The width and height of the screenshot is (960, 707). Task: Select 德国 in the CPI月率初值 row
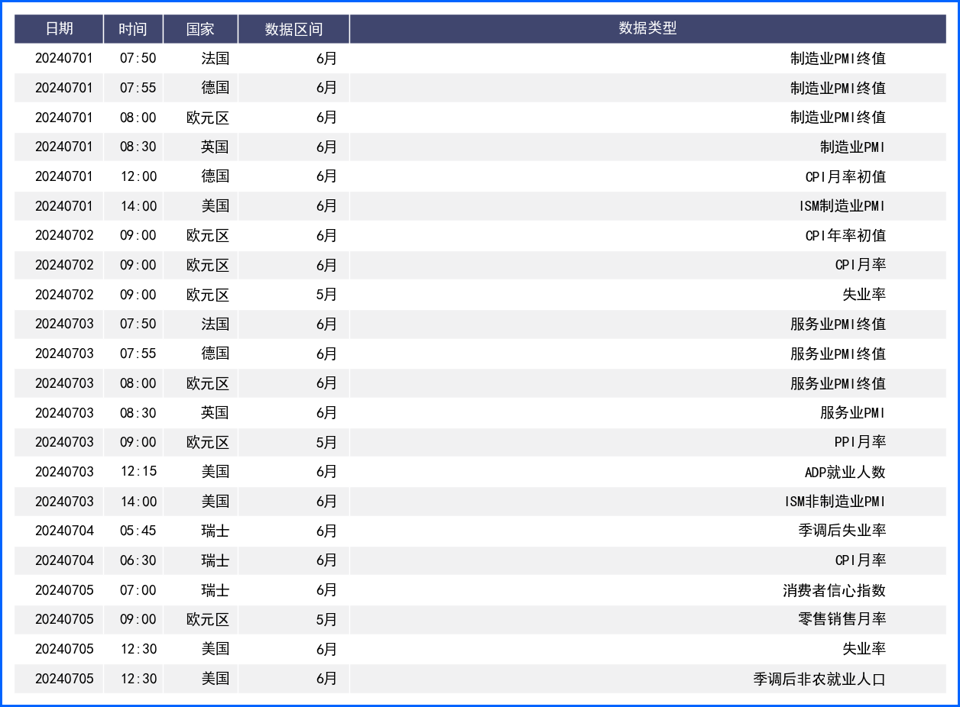216,177
